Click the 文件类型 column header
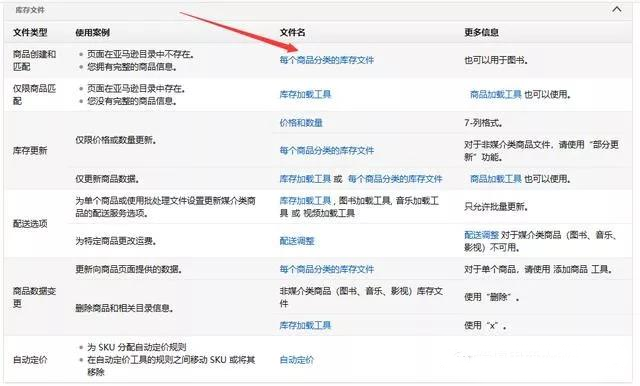This screenshot has width=640, height=386. [x=30, y=33]
